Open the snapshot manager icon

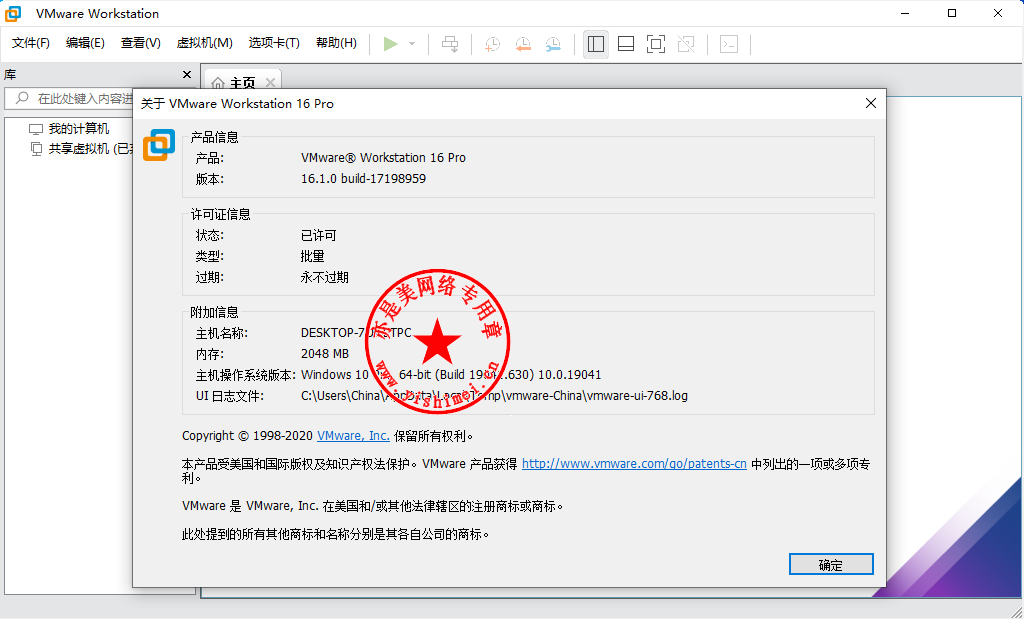pyautogui.click(x=553, y=44)
